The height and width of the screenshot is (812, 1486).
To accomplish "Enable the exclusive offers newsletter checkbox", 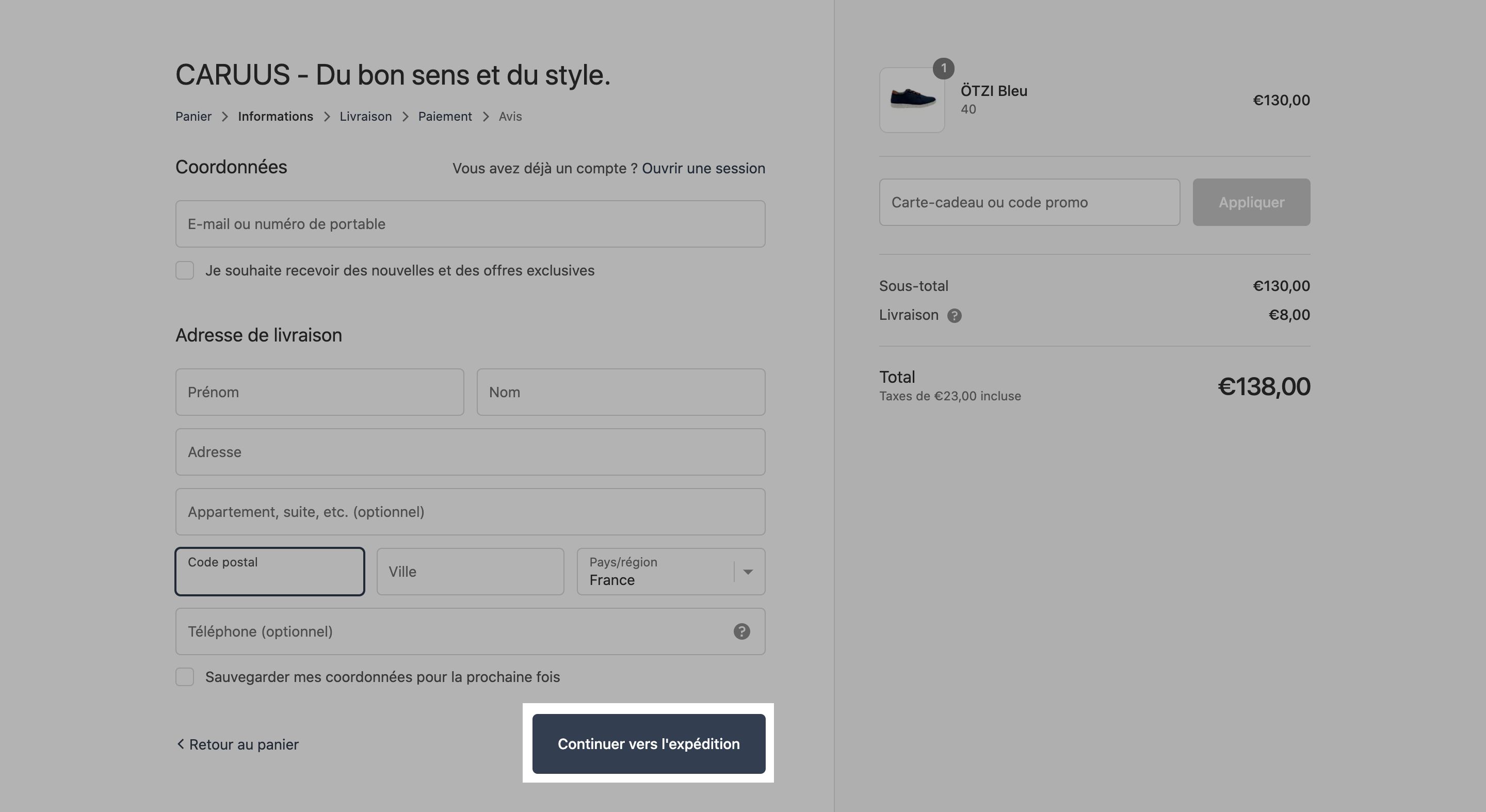I will tap(185, 270).
